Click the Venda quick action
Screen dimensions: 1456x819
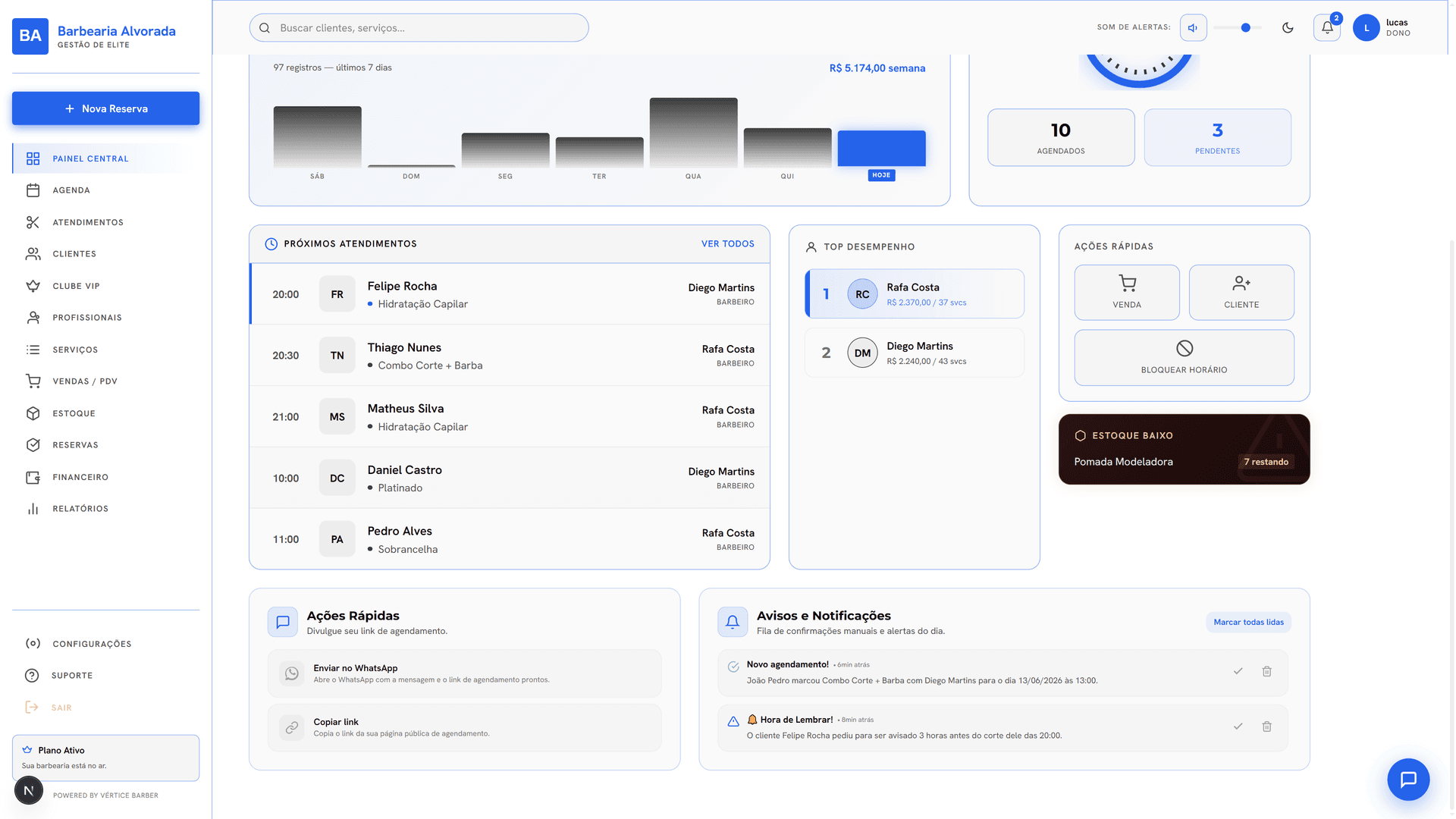(x=1127, y=293)
